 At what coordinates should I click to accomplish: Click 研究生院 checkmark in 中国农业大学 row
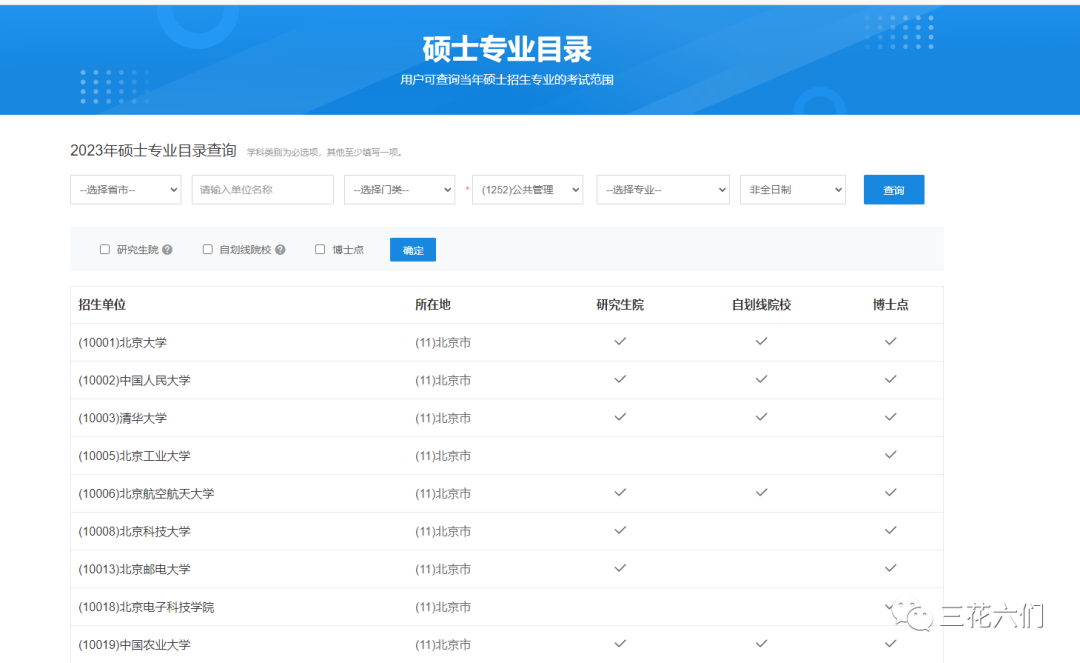point(620,644)
